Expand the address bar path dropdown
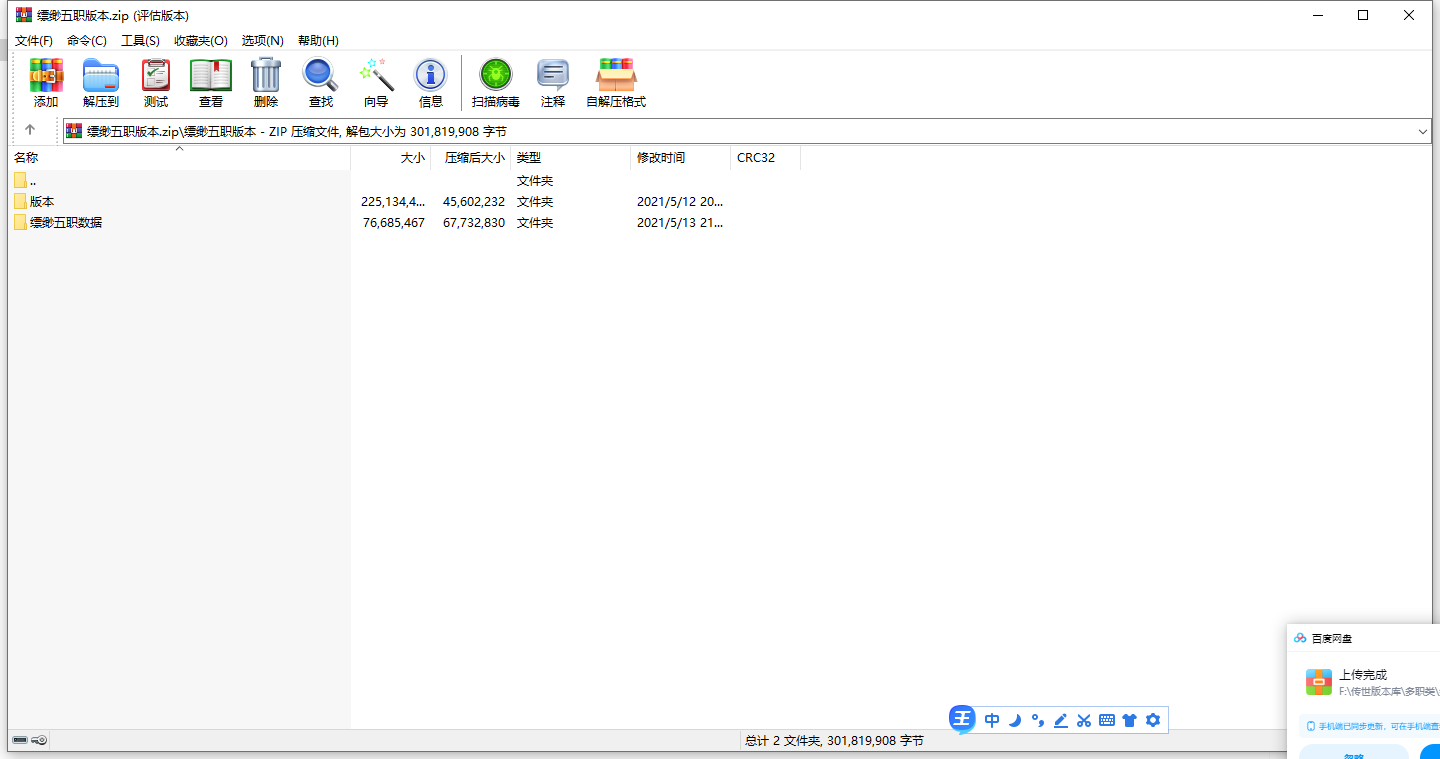 (1423, 131)
